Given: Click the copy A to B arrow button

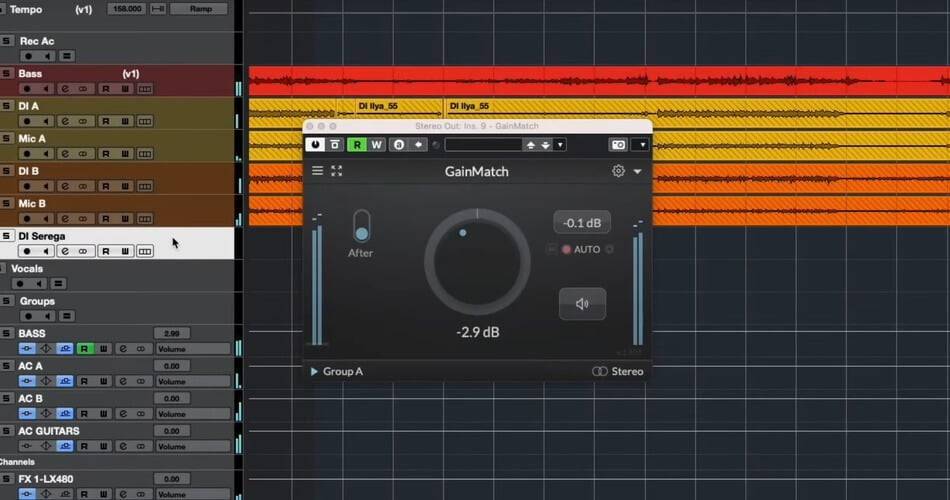Looking at the screenshot, I should click(418, 145).
